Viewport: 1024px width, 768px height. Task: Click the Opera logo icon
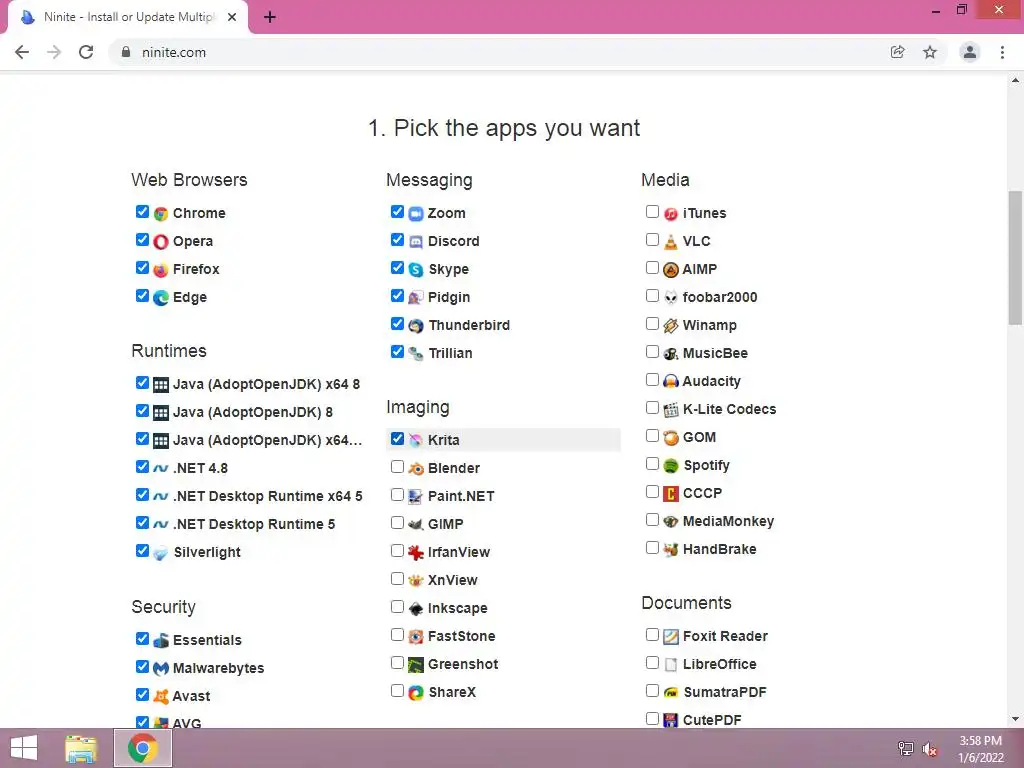tap(161, 242)
